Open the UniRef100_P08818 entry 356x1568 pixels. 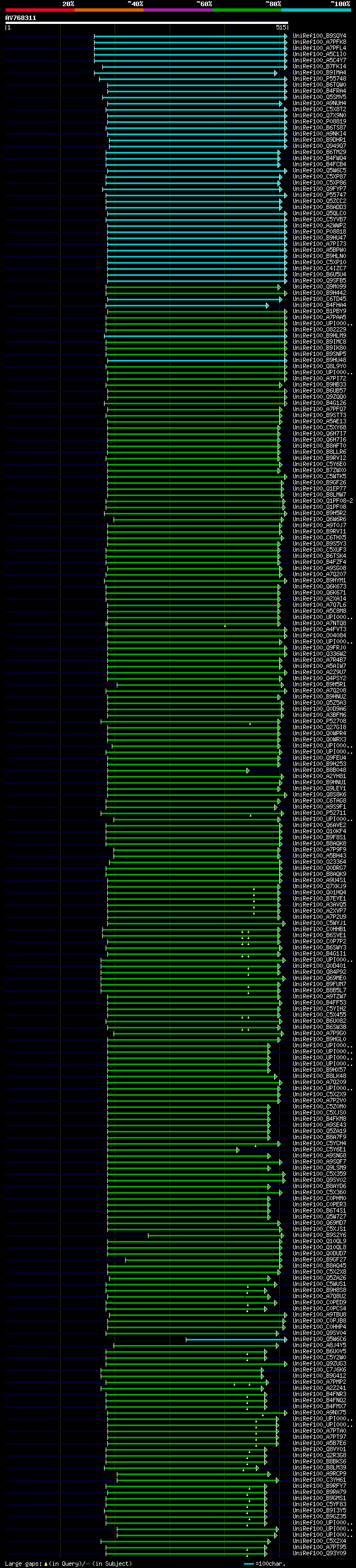click(319, 232)
